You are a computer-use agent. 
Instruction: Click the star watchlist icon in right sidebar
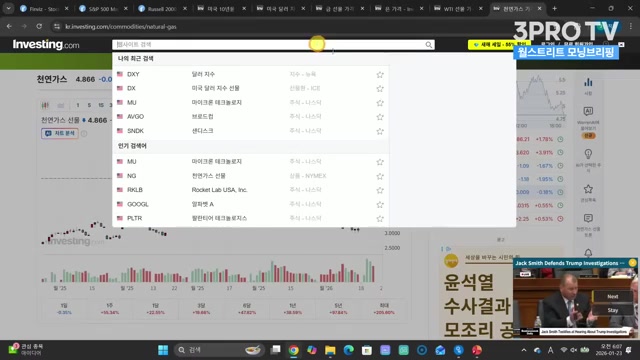click(588, 189)
